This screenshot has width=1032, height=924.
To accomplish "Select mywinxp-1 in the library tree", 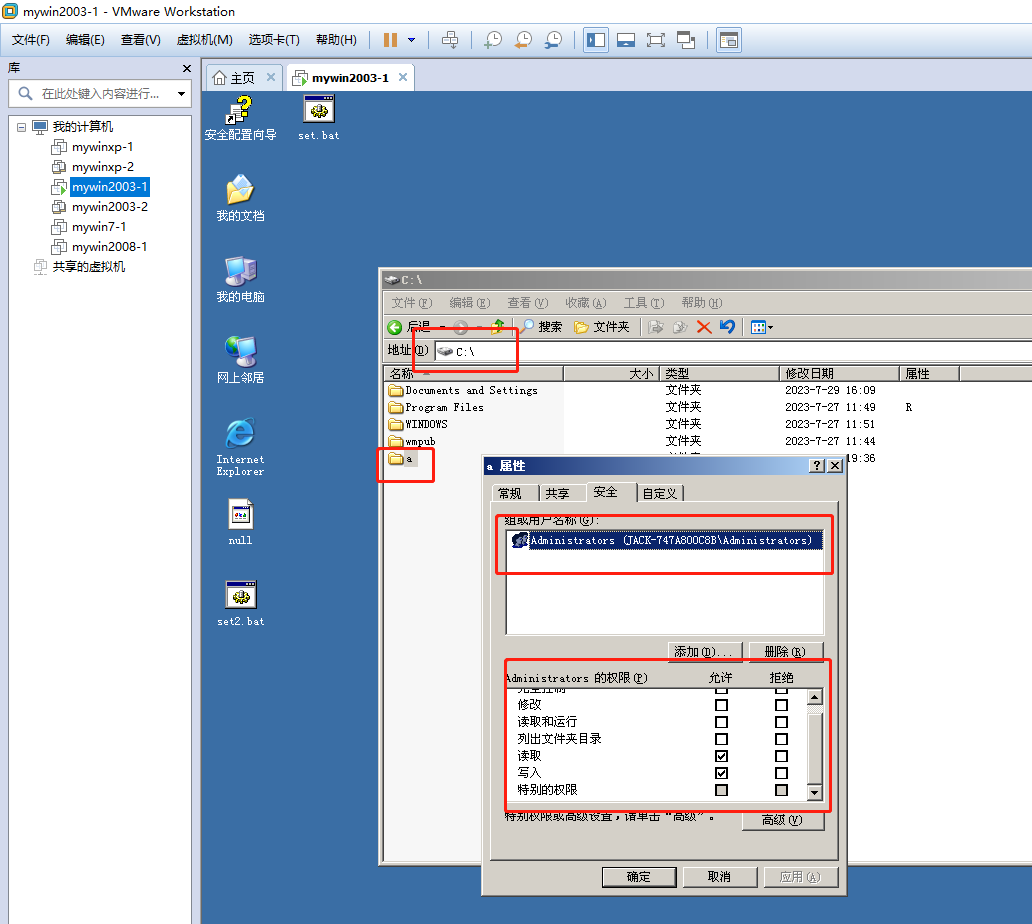I will (x=102, y=147).
